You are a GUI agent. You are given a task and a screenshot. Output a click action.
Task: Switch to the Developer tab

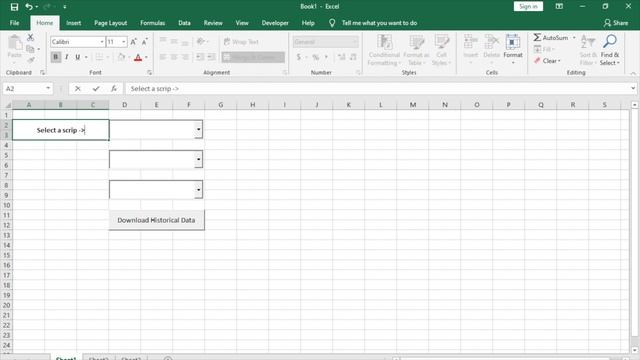tap(275, 23)
